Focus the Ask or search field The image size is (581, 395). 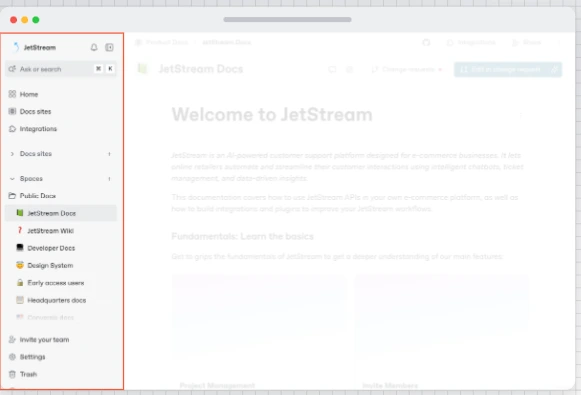[x=61, y=69]
